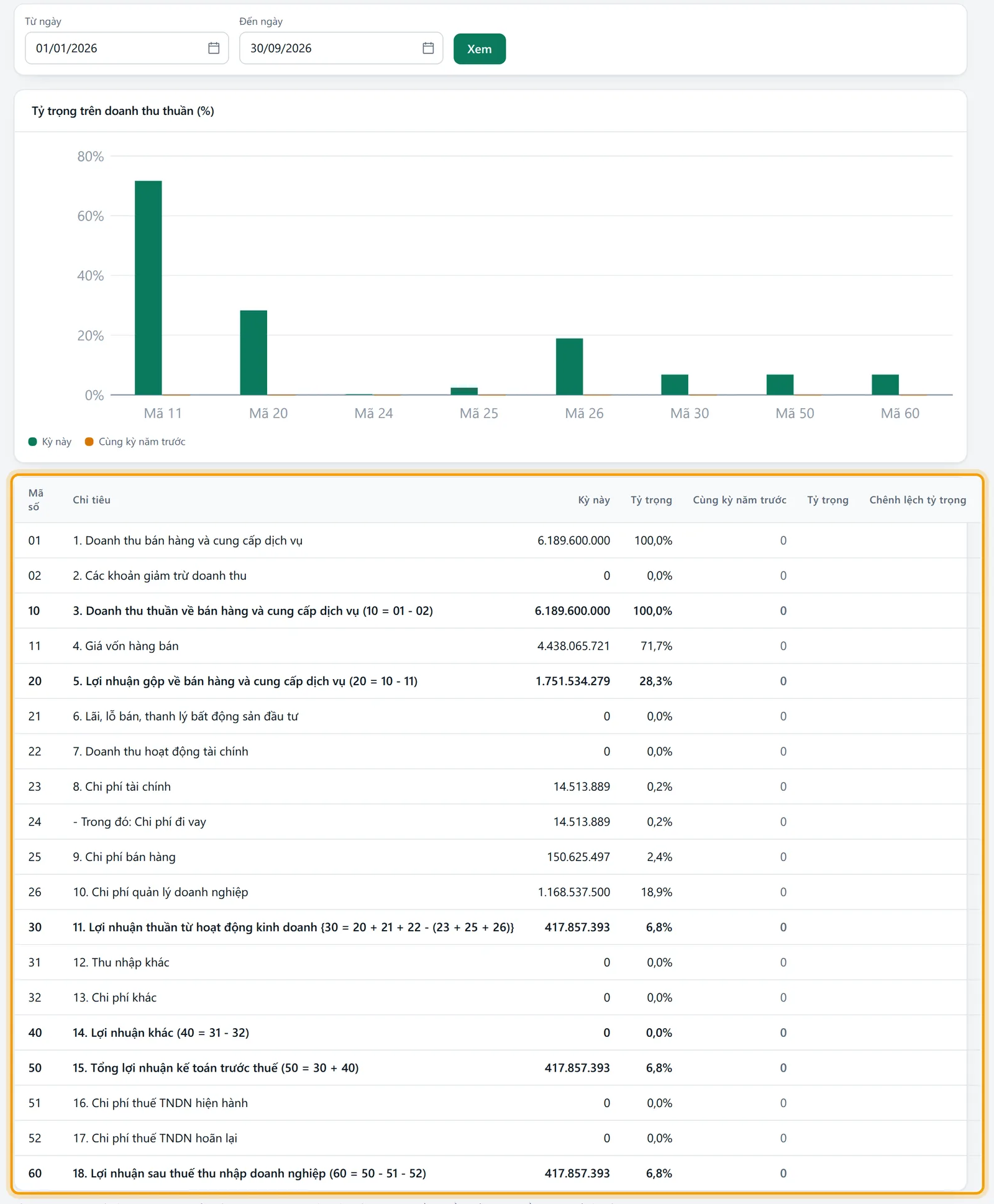Select the Mã 50 chart bar
Screen dimensions: 994x1204
(x=780, y=385)
